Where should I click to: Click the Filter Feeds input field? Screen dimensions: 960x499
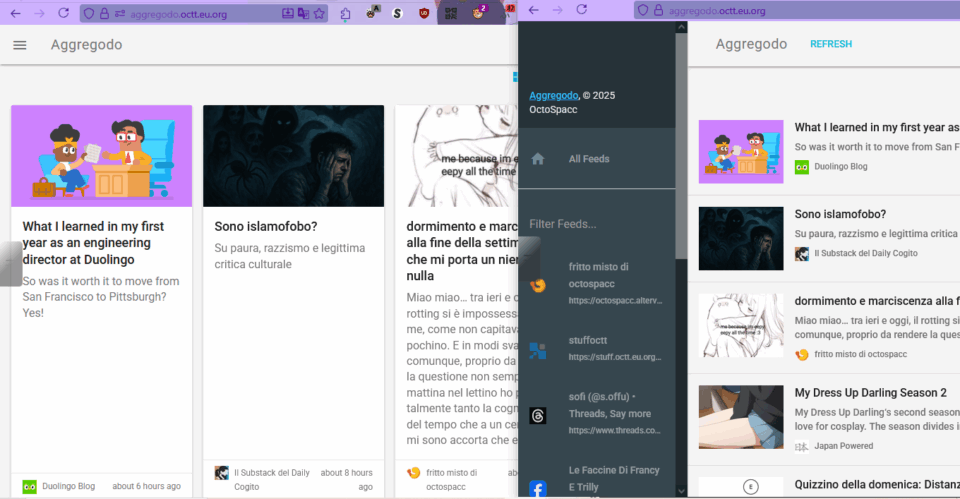coord(596,224)
